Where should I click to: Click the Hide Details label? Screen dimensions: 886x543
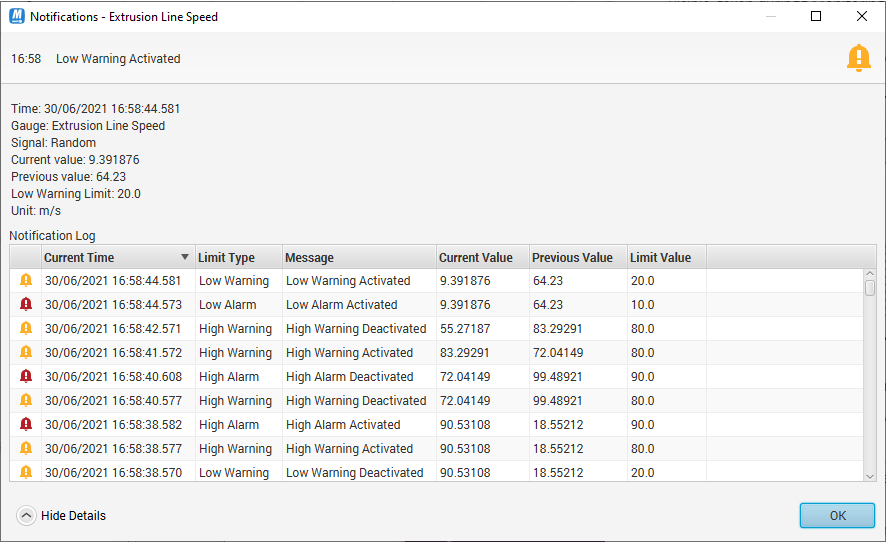(73, 516)
